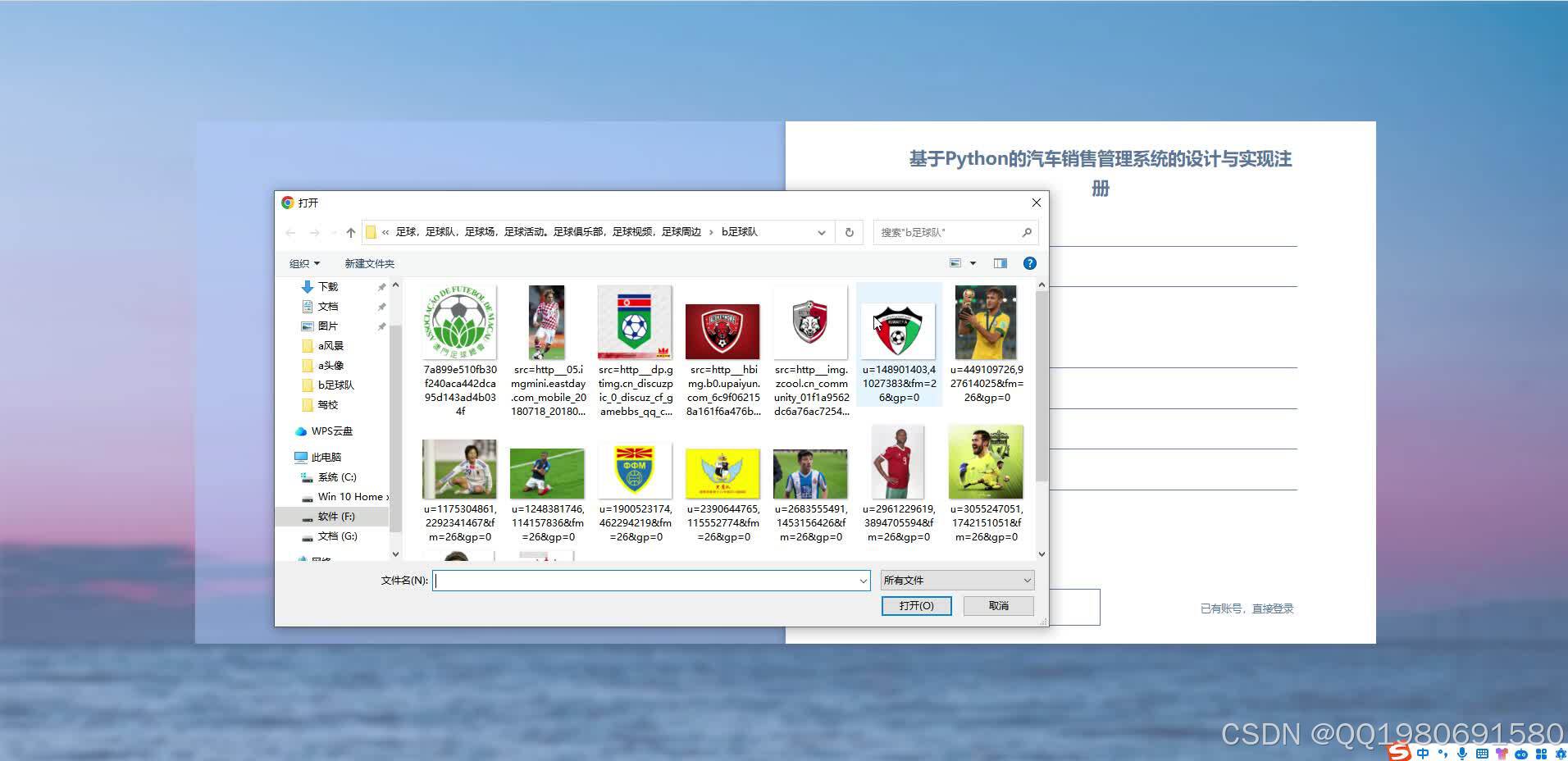Select 软件 (F:) drive
1568x761 pixels.
click(336, 517)
